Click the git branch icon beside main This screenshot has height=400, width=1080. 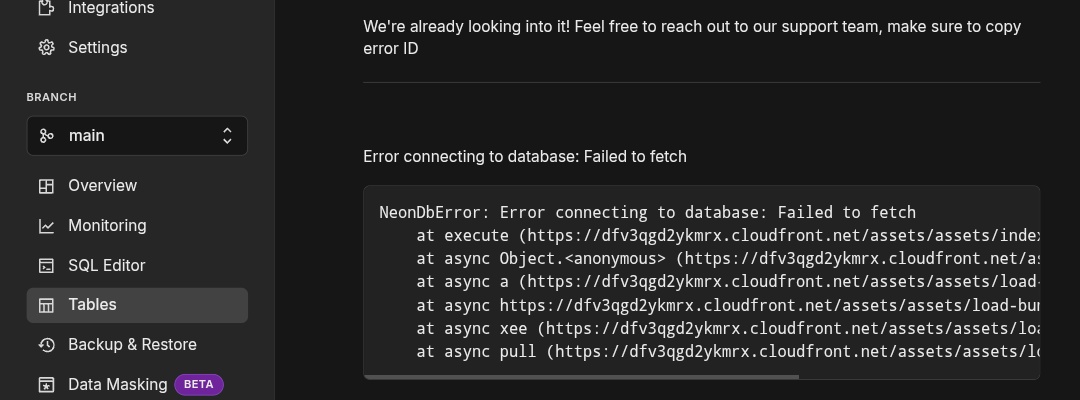point(46,136)
